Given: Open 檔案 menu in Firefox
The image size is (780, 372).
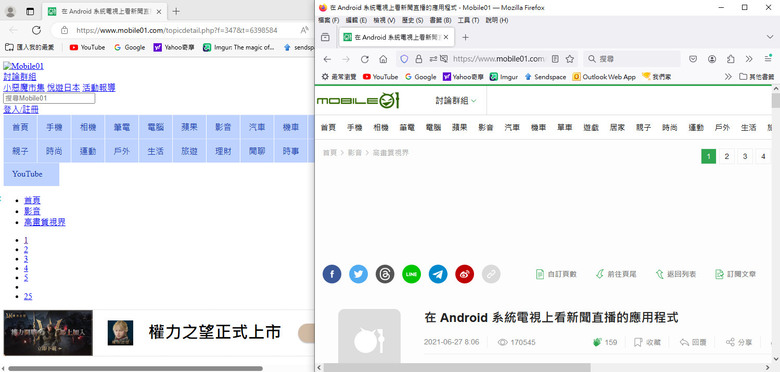Looking at the screenshot, I should coord(328,20).
